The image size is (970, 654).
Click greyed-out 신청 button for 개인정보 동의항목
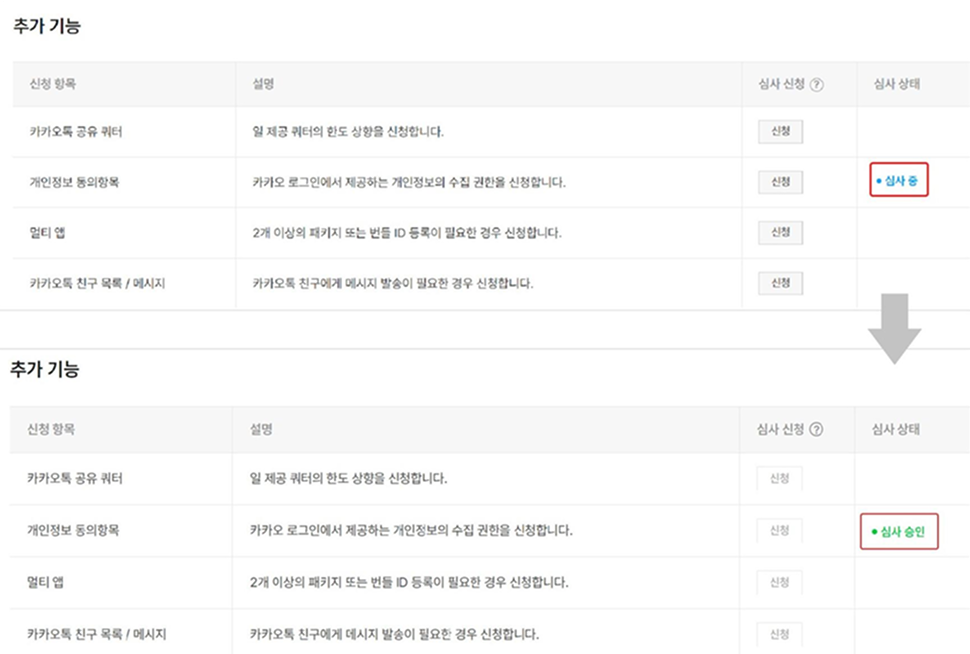tap(779, 530)
